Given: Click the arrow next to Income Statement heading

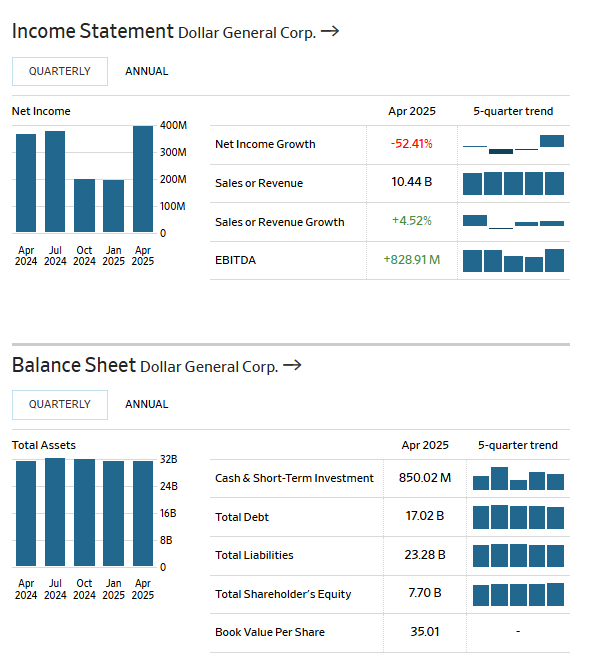Looking at the screenshot, I should (x=329, y=32).
